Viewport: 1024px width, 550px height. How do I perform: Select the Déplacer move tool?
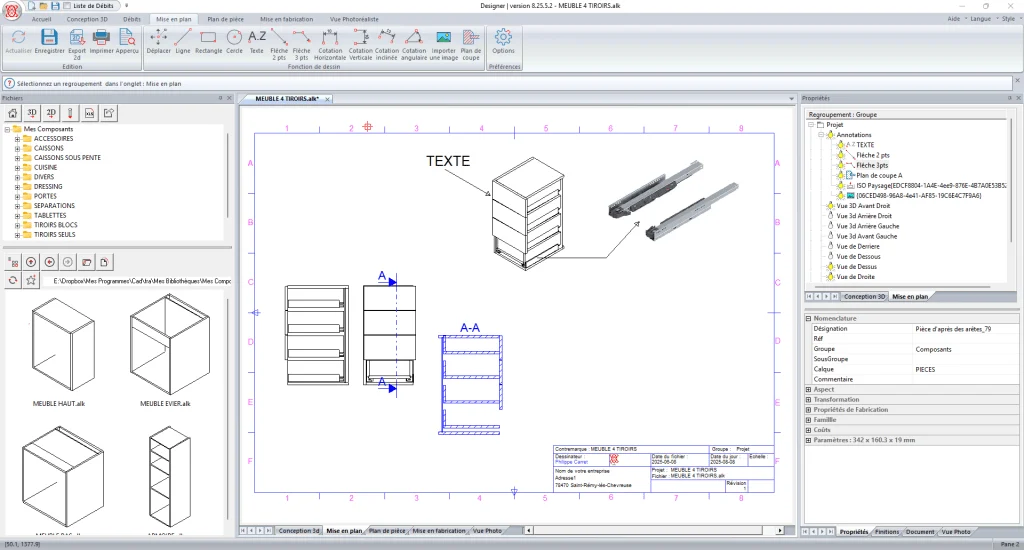tap(159, 42)
